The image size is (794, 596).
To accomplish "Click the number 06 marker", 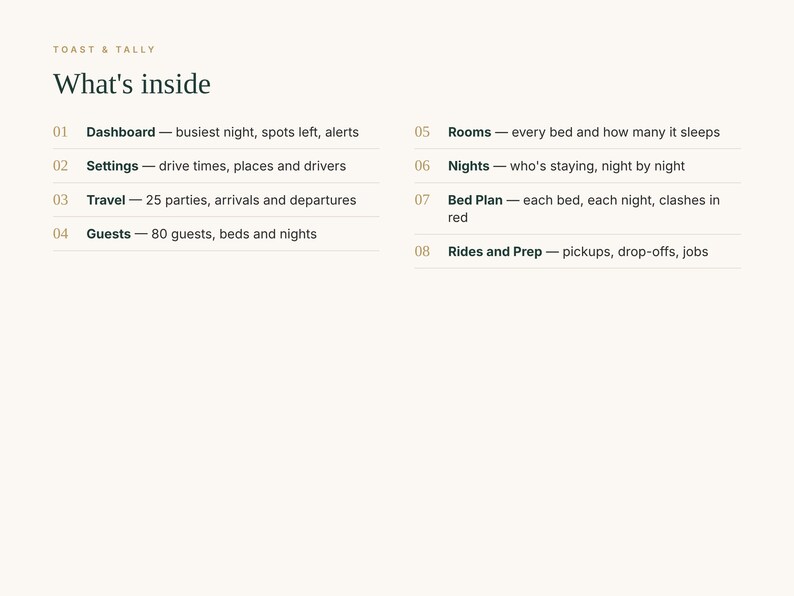I will [x=422, y=166].
